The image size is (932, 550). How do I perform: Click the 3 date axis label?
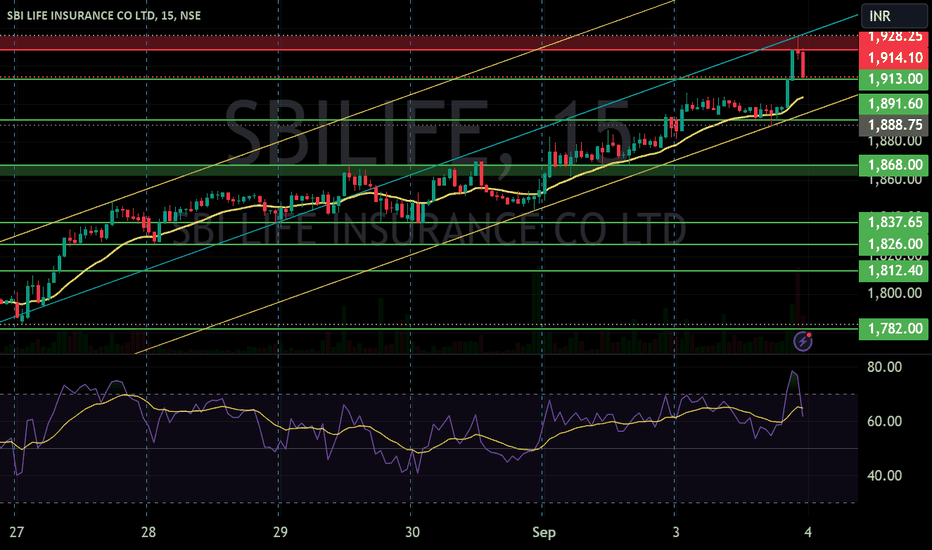pyautogui.click(x=676, y=532)
